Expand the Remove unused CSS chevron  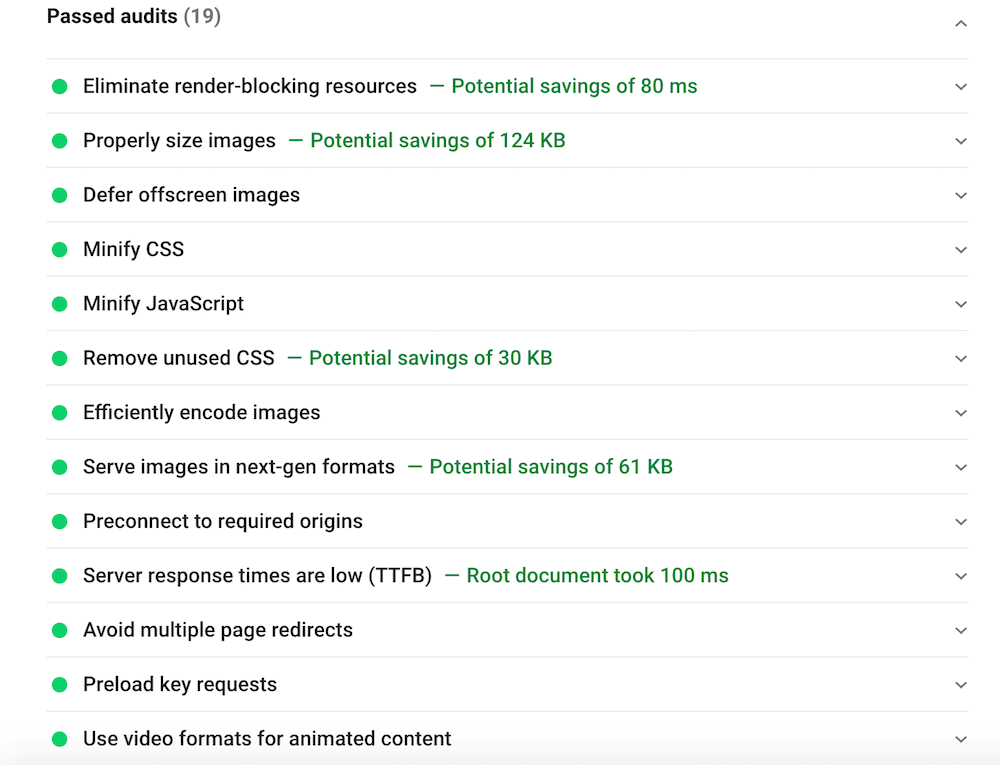960,359
